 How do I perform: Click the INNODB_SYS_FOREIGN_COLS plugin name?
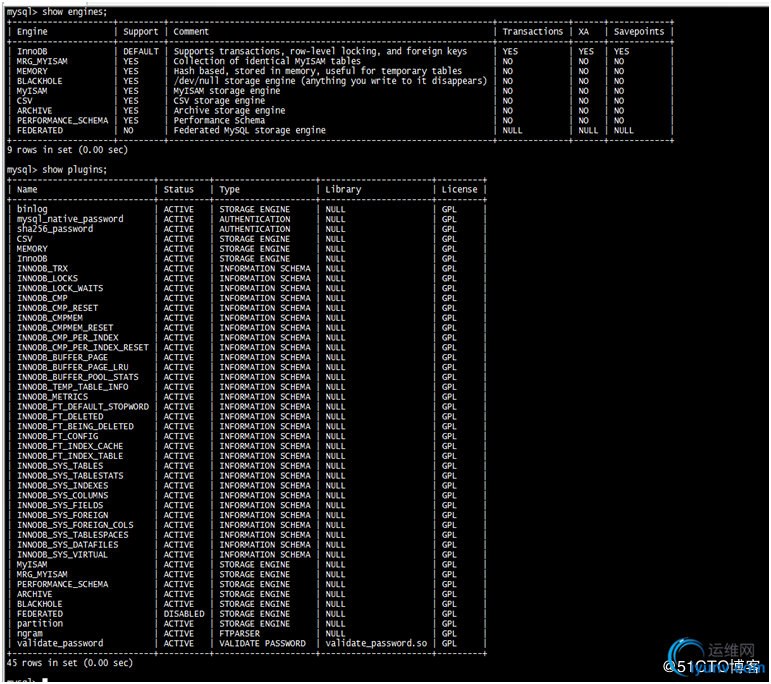point(75,525)
